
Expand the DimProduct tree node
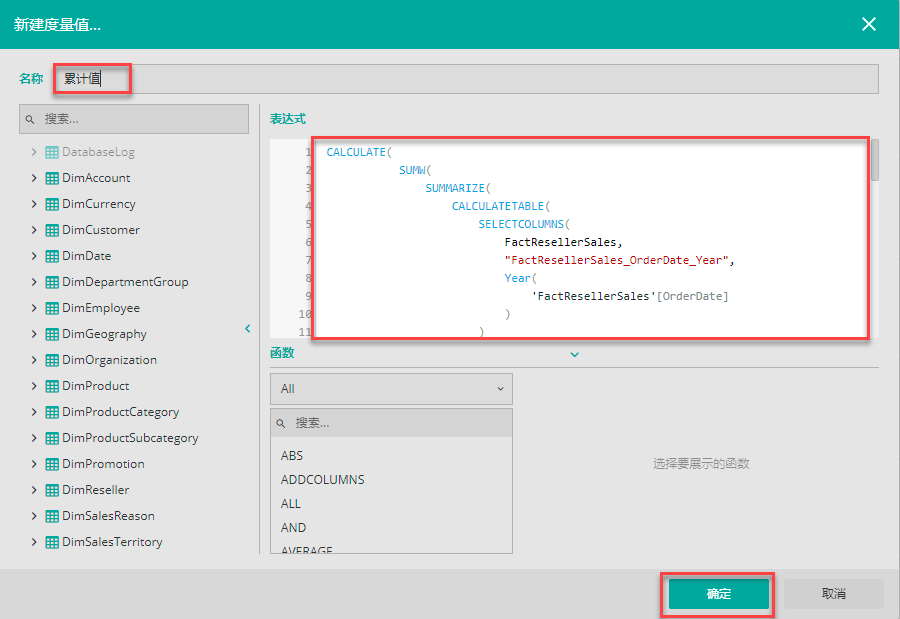click(34, 386)
